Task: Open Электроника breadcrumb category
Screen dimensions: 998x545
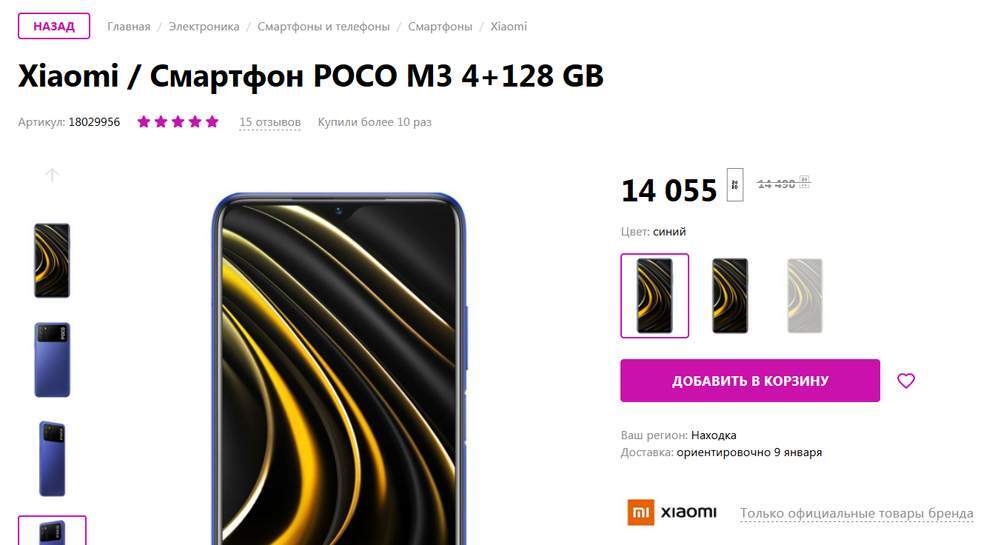Action: 204,27
